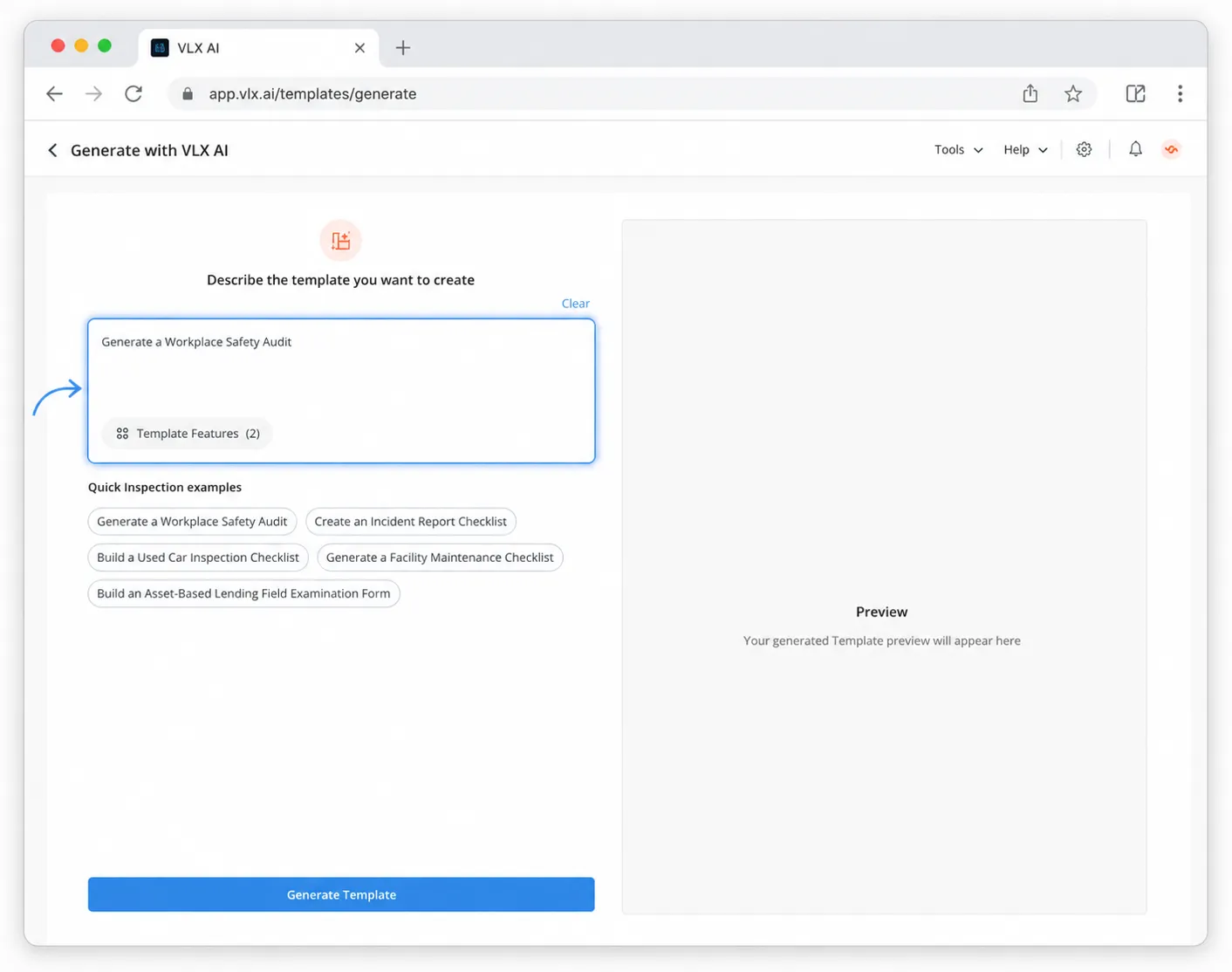This screenshot has width=1232, height=972.
Task: Click the address bar URL
Action: pos(312,93)
